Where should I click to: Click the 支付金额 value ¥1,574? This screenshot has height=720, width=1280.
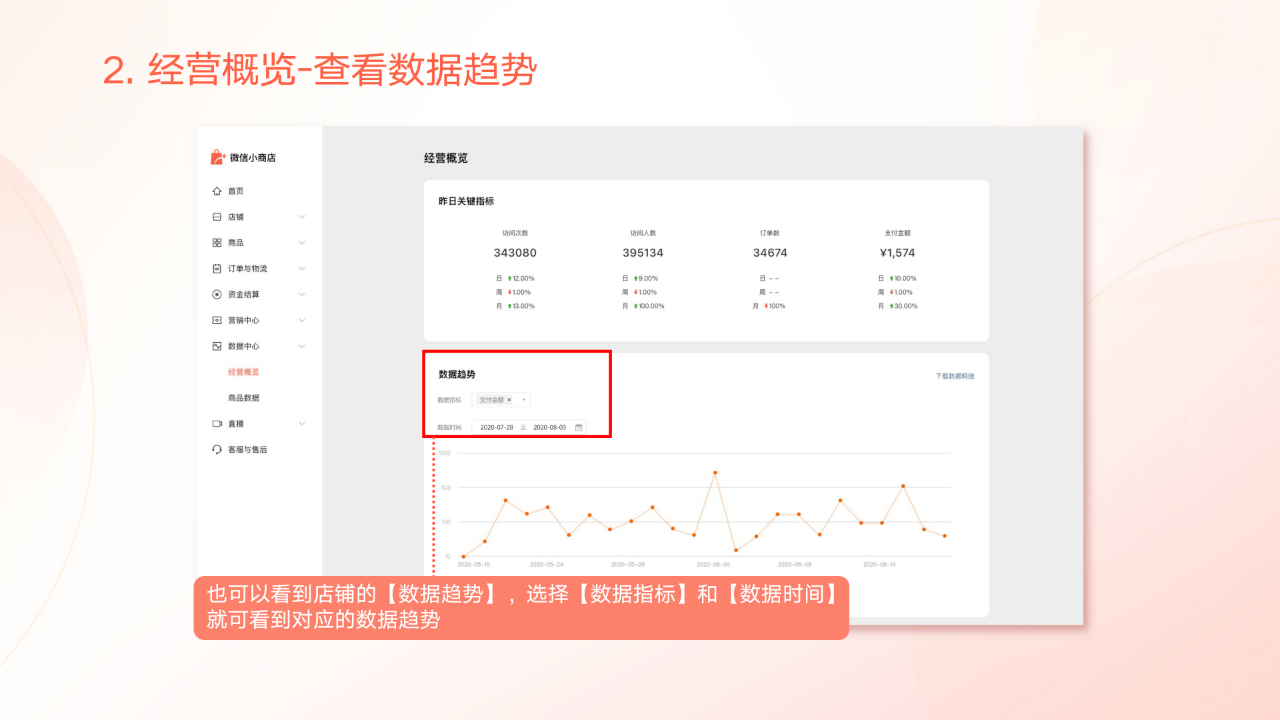tap(897, 253)
